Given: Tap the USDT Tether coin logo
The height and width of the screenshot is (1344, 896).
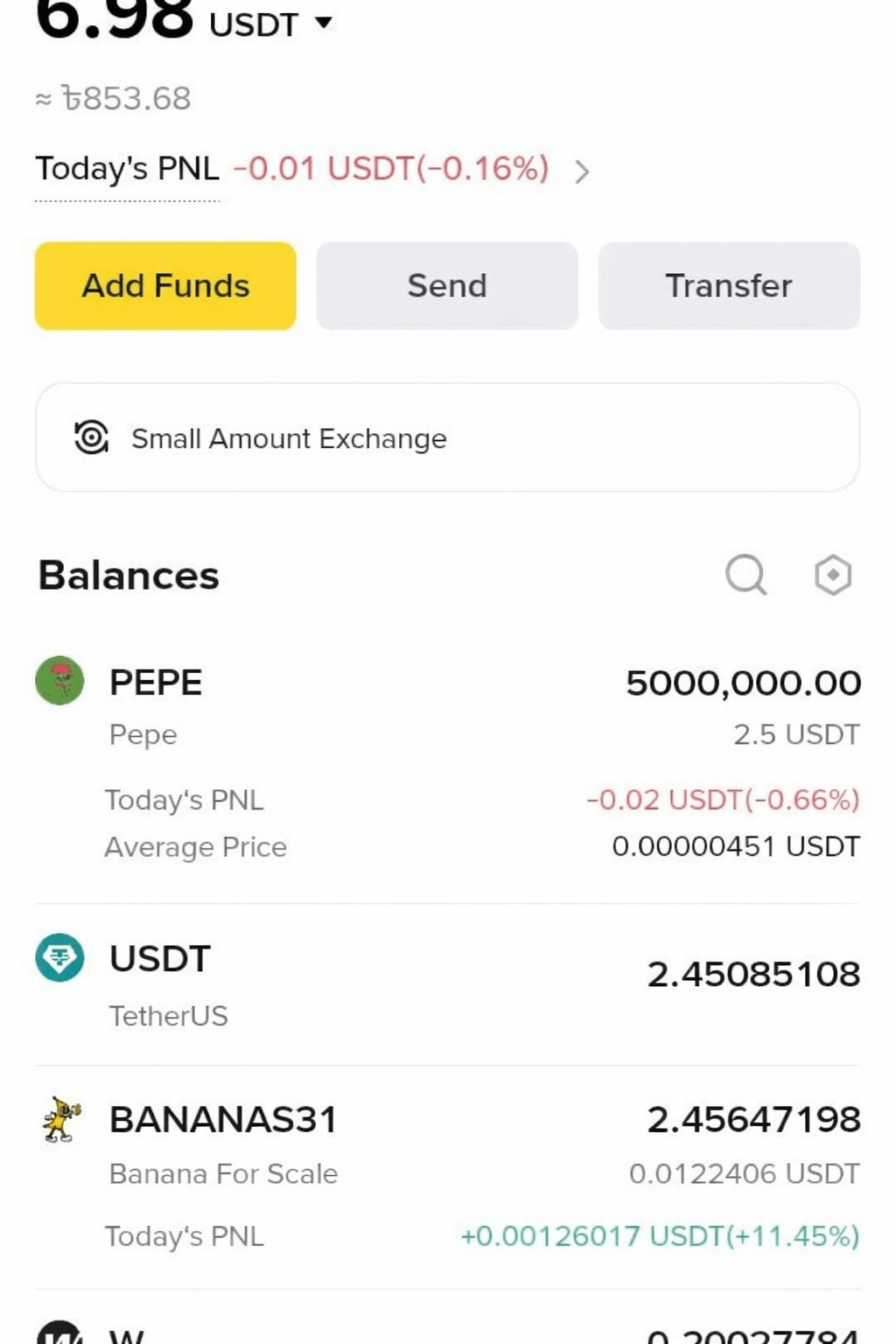Looking at the screenshot, I should [59, 957].
